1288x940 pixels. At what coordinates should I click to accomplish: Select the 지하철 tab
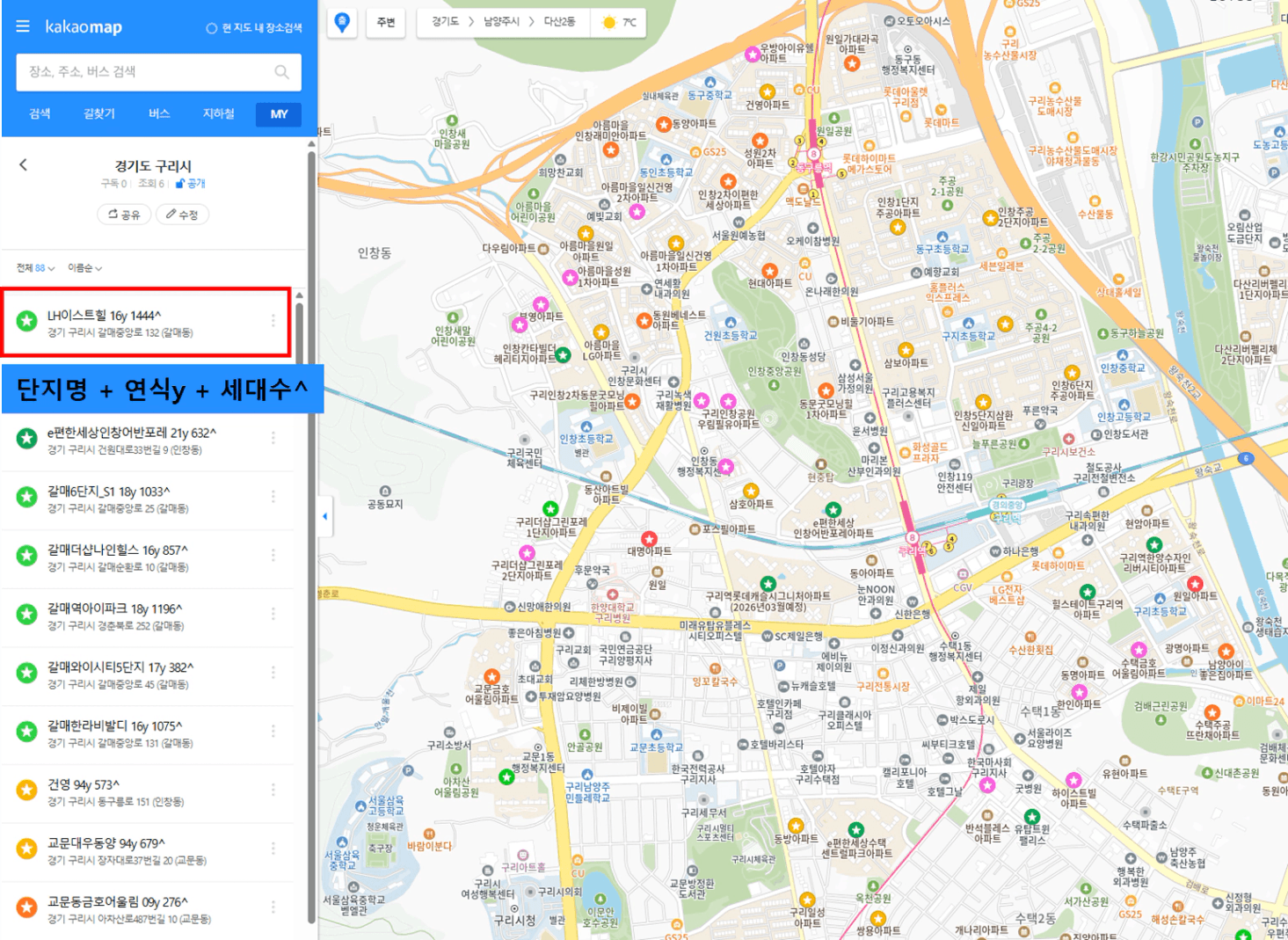click(x=219, y=114)
